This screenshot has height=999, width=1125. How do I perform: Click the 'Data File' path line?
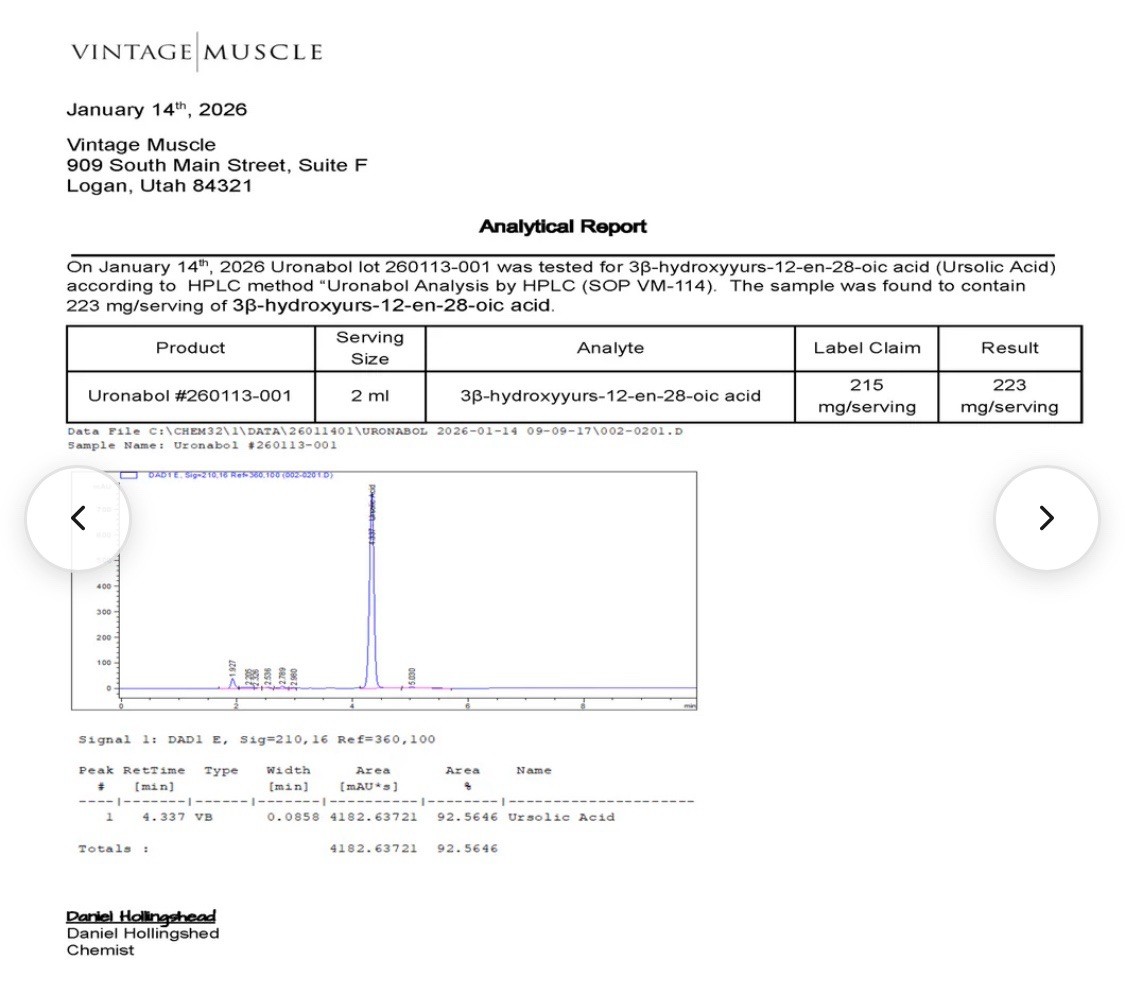375,431
